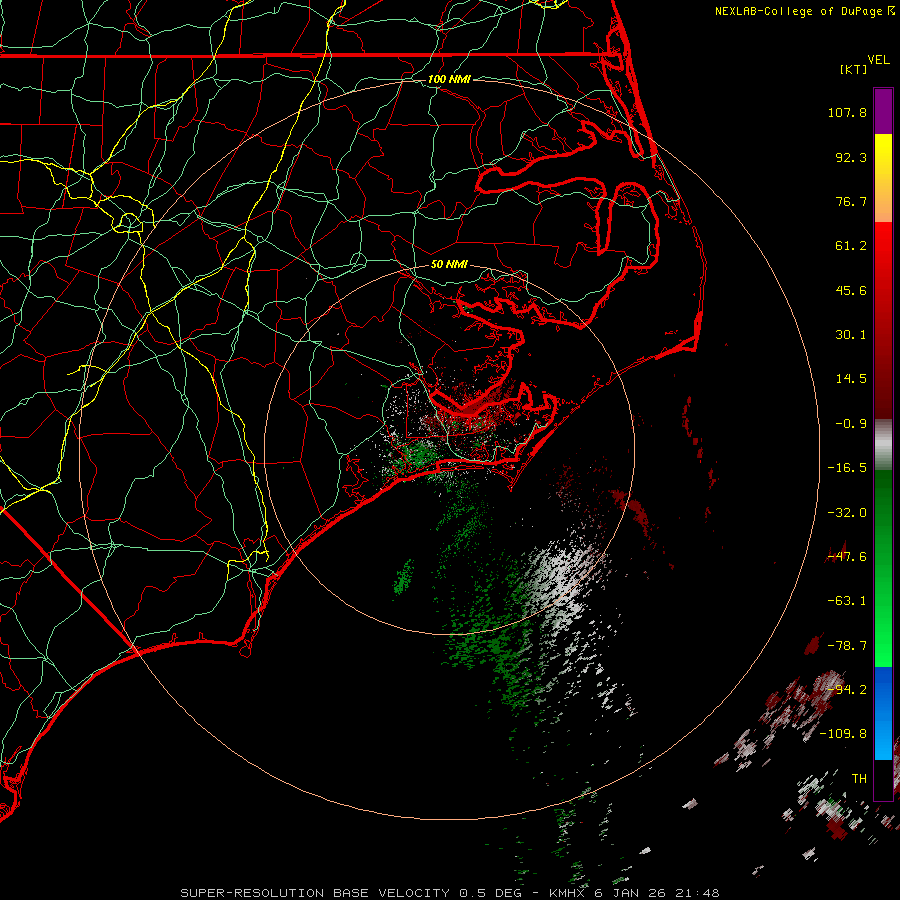Viewport: 900px width, 900px height.
Task: Click the -32.0 velocity scale label
Action: [847, 513]
